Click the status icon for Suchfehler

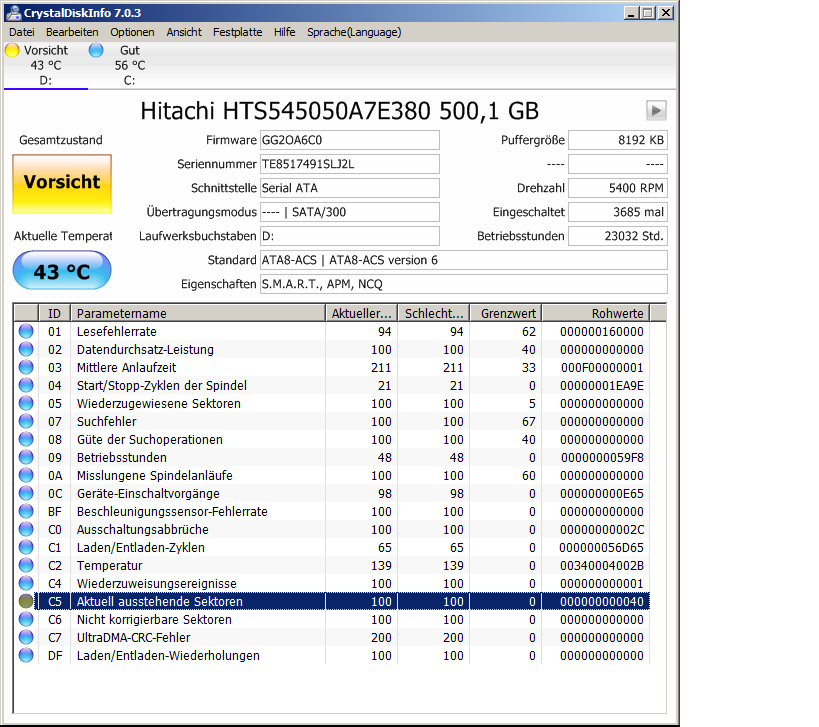pyautogui.click(x=26, y=421)
